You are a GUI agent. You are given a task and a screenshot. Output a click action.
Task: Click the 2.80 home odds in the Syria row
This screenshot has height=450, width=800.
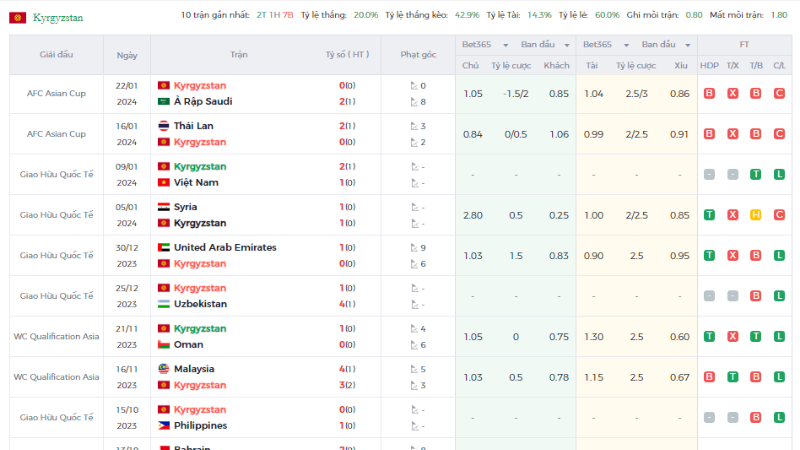click(472, 215)
